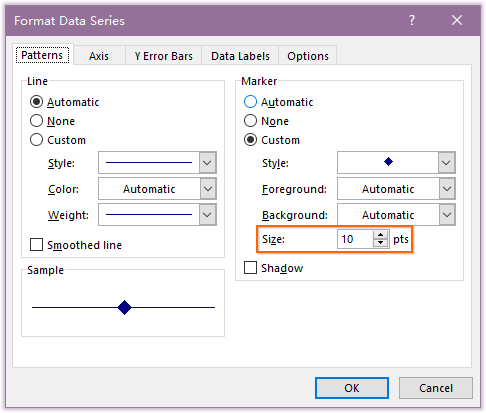Click the Sample preview diamond marker

(x=124, y=307)
